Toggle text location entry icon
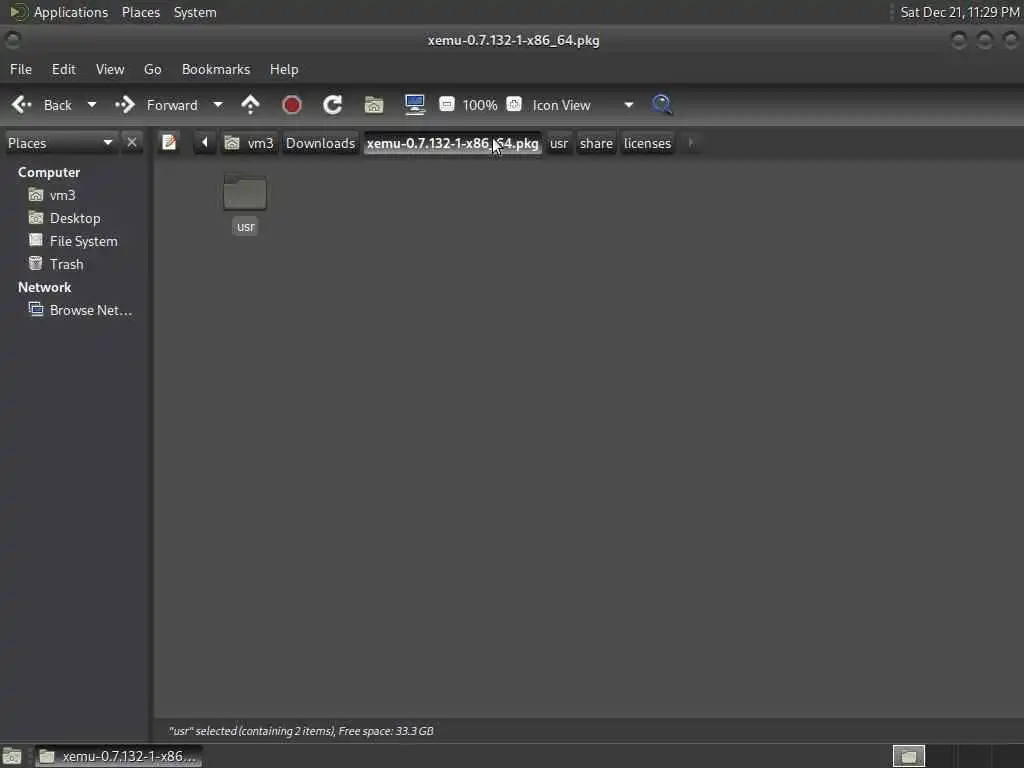The height and width of the screenshot is (768, 1024). (x=169, y=142)
